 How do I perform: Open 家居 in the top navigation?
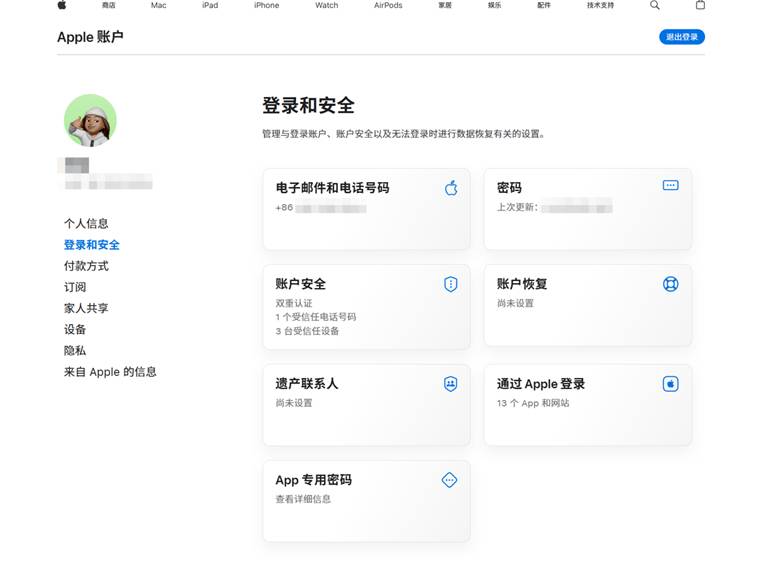click(x=445, y=5)
